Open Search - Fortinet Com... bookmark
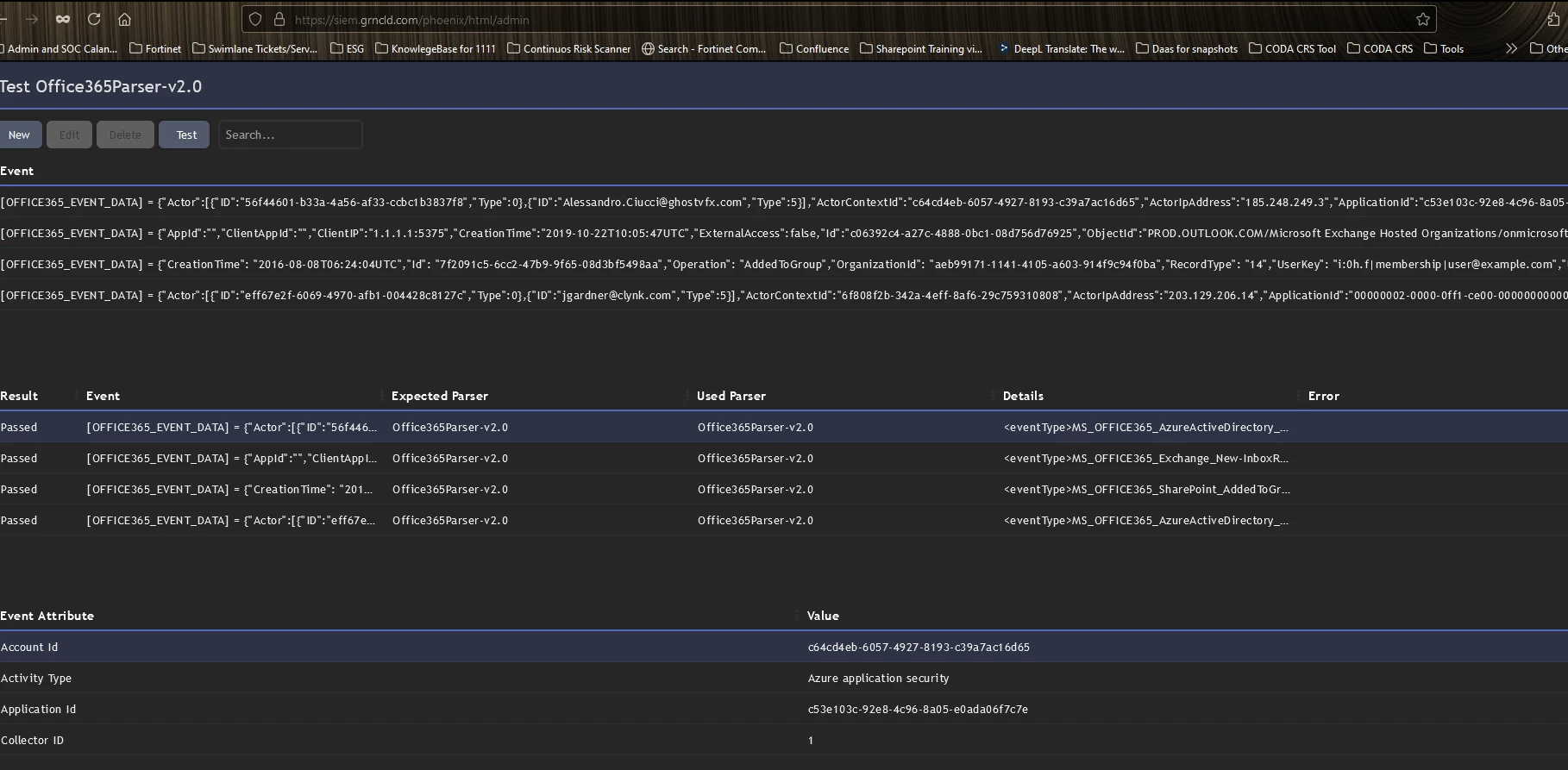The width and height of the screenshot is (1568, 770). pyautogui.click(x=704, y=49)
